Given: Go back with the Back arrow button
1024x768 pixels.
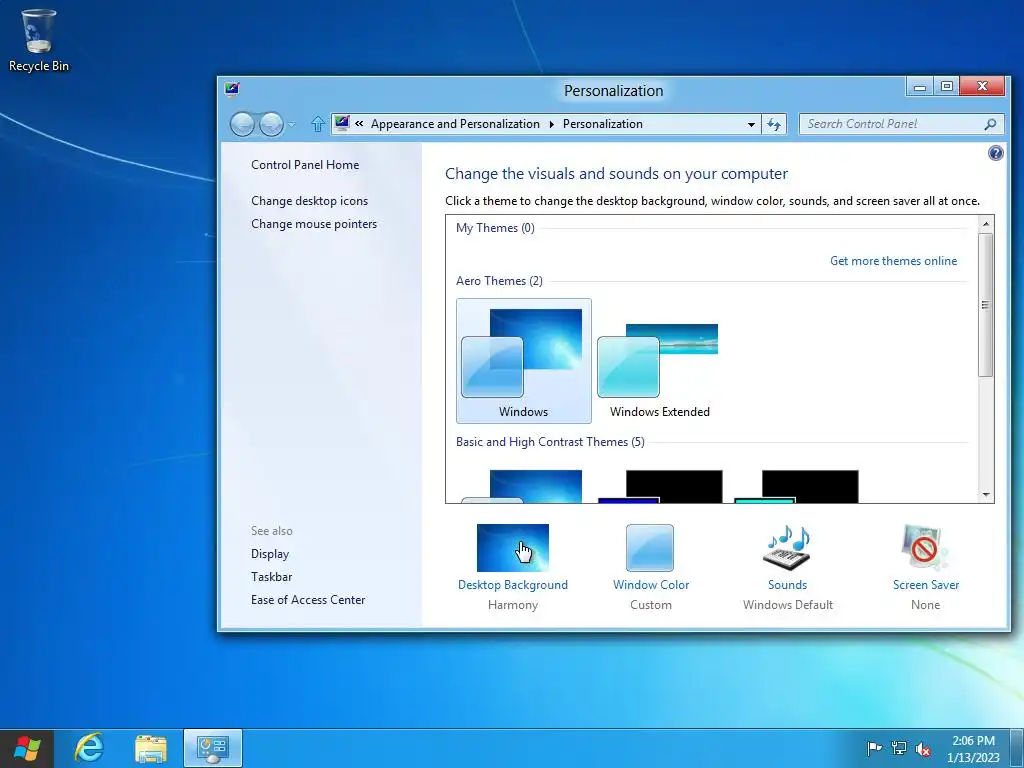Looking at the screenshot, I should tap(242, 124).
